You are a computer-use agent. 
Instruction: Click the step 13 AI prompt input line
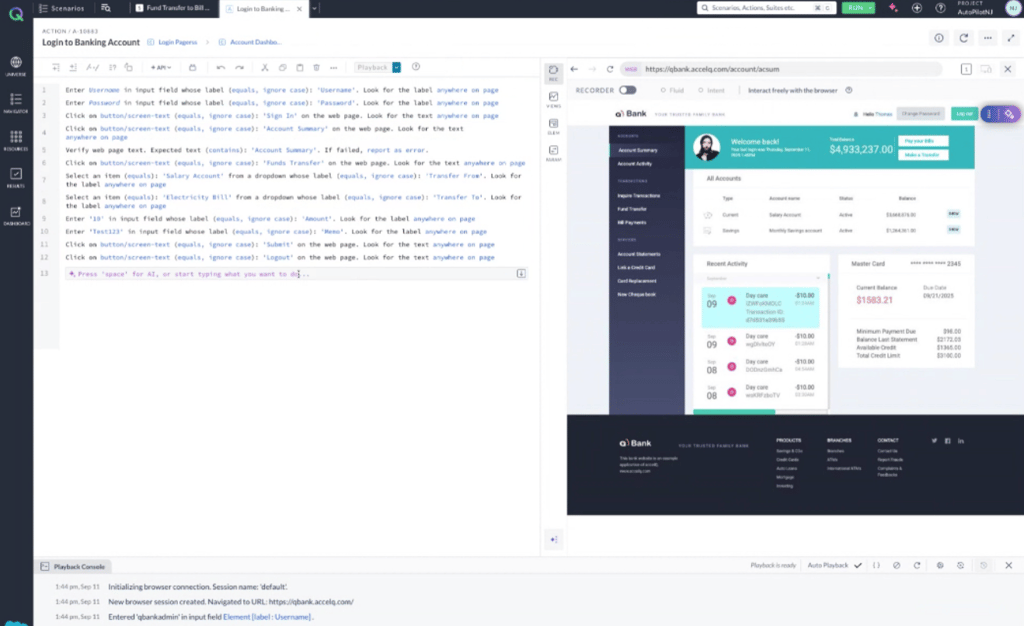[x=296, y=274]
